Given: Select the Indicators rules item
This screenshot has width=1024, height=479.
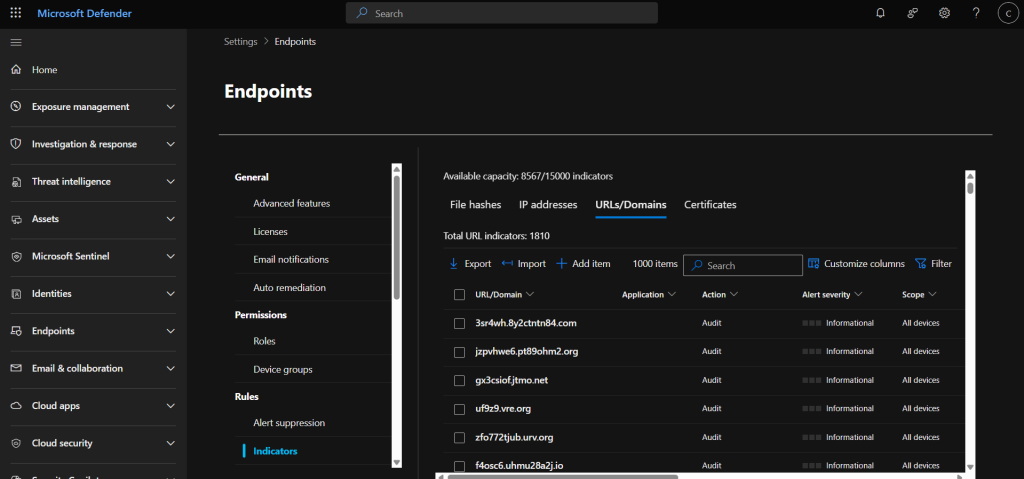Looking at the screenshot, I should click(275, 451).
